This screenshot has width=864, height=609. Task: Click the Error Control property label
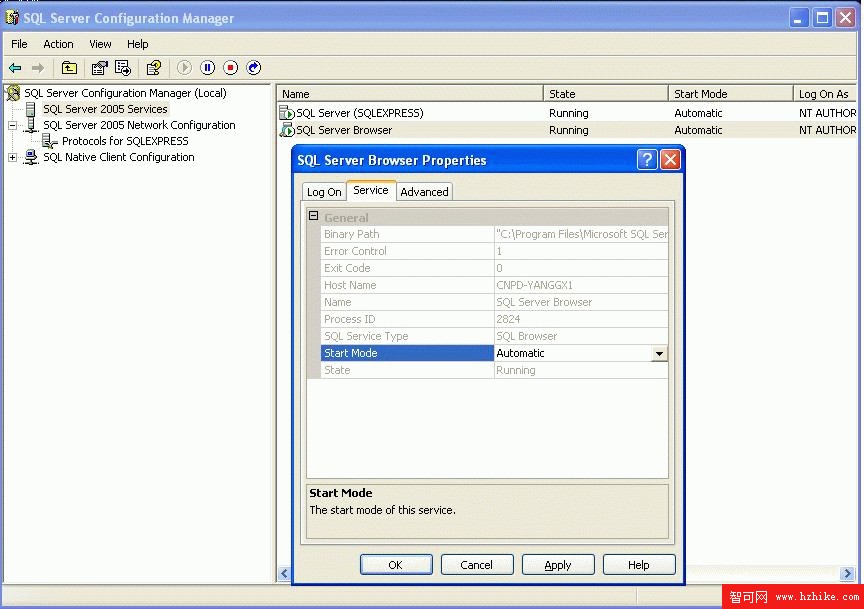pos(355,251)
